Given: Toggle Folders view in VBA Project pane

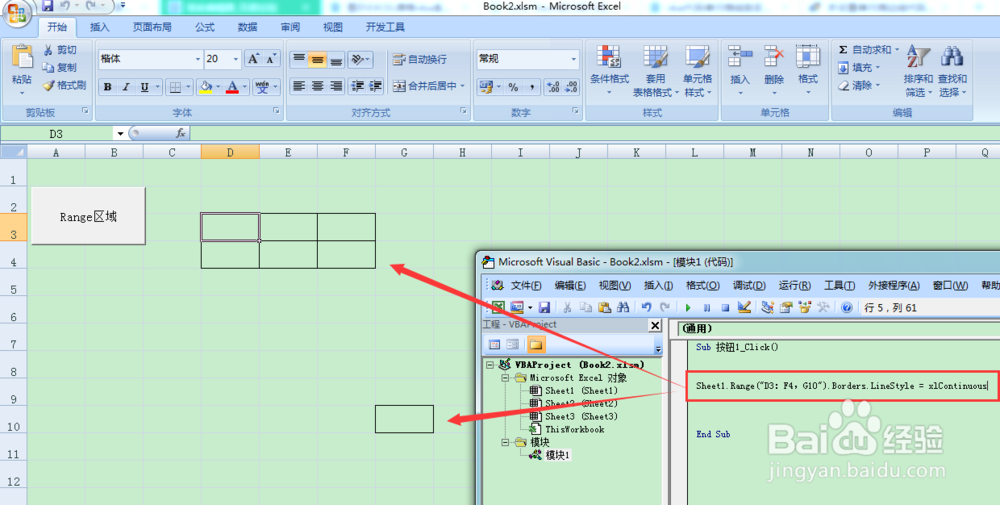Looking at the screenshot, I should point(536,345).
